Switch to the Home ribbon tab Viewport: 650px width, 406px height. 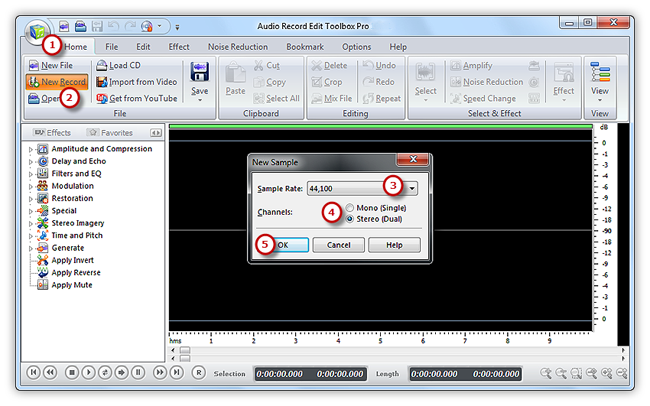pyautogui.click(x=76, y=47)
